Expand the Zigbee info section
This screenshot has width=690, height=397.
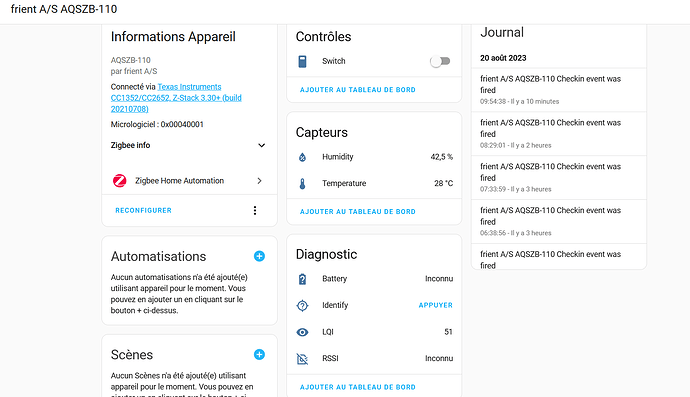click(x=261, y=145)
